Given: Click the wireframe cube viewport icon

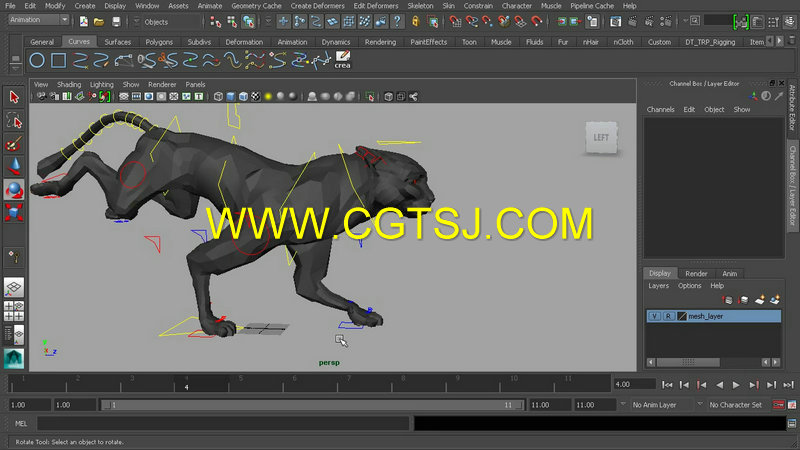Looking at the screenshot, I should 218,96.
